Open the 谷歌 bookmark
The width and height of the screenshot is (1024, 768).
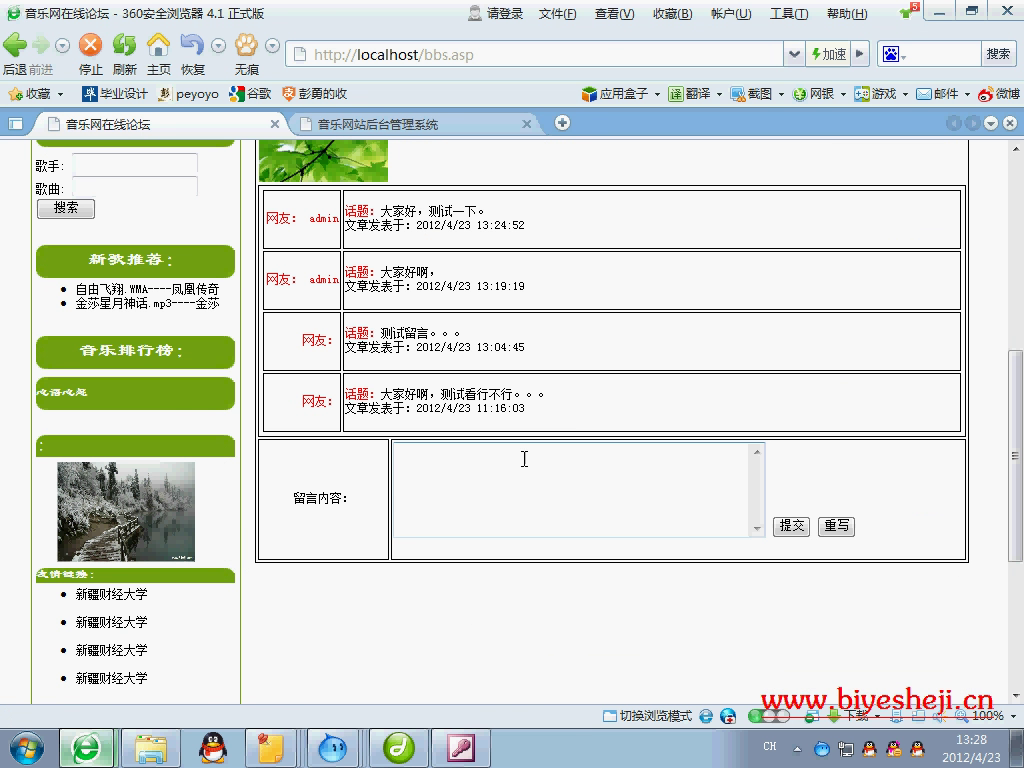[x=250, y=94]
